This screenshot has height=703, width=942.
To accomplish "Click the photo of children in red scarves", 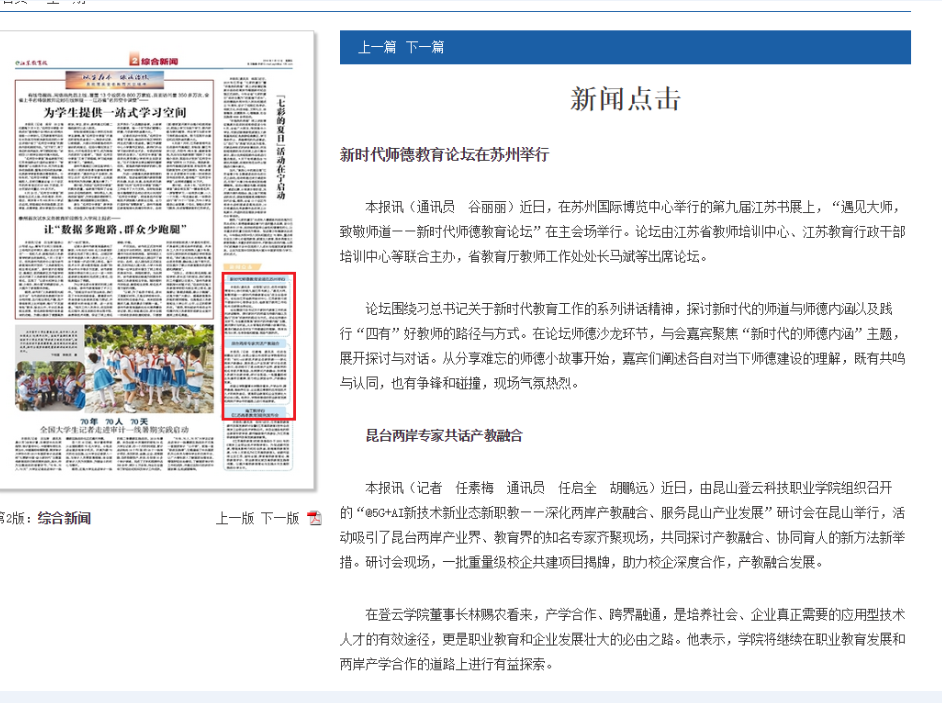I will pos(150,368).
